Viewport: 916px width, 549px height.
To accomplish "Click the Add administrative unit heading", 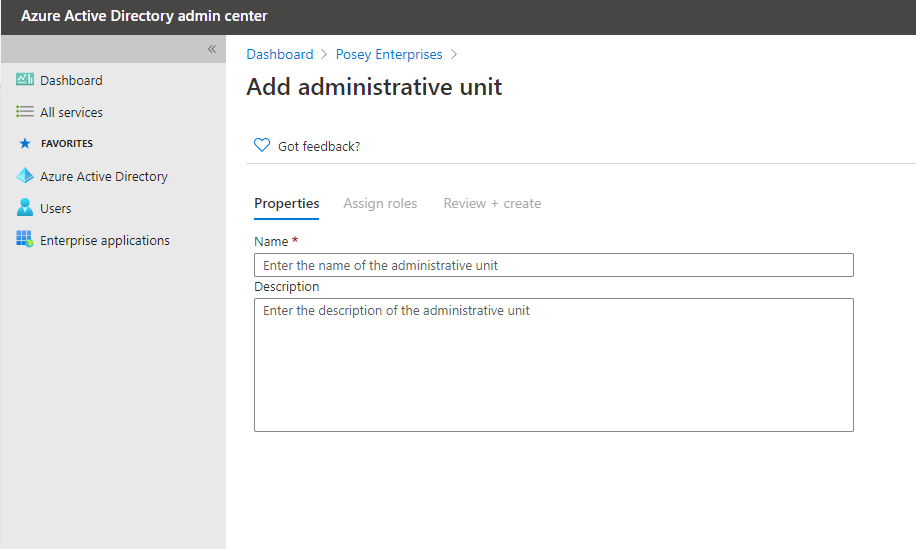I will point(374,87).
